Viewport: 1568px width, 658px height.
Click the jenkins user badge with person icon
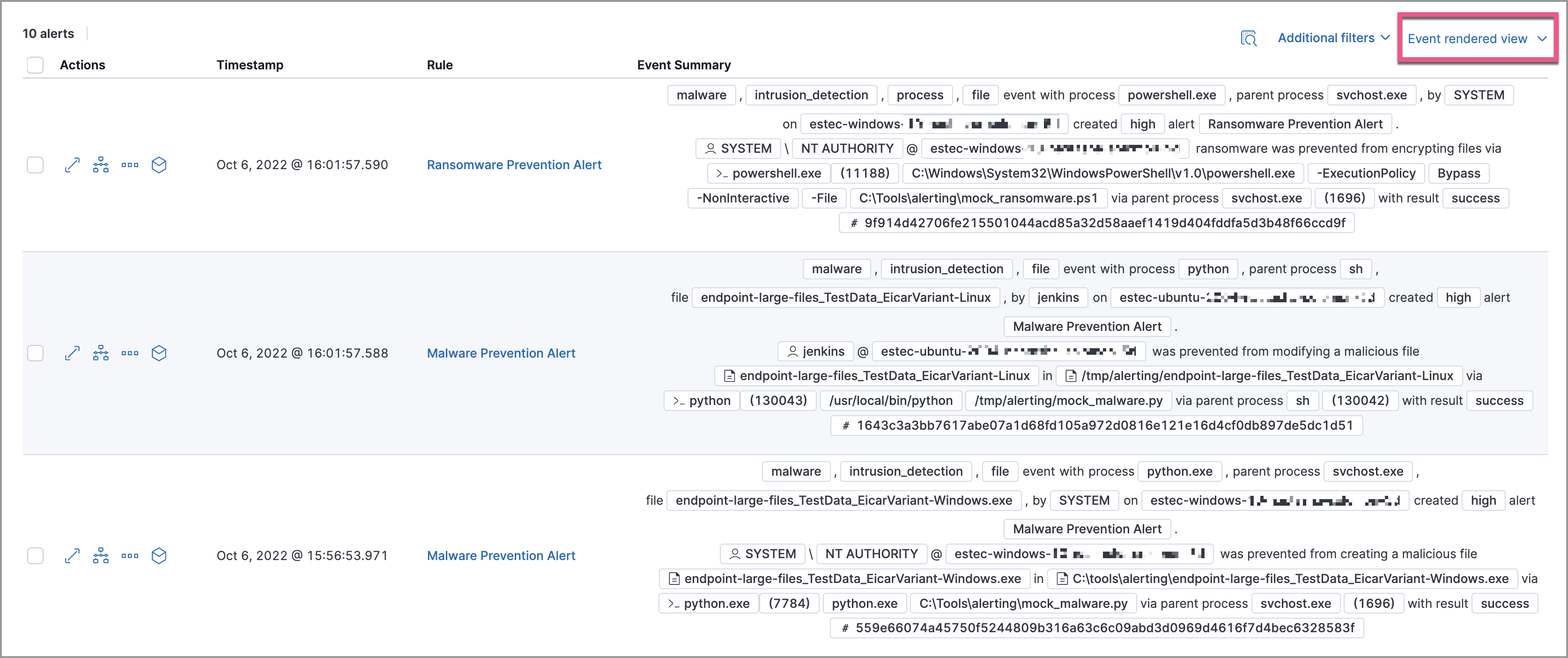coord(816,351)
